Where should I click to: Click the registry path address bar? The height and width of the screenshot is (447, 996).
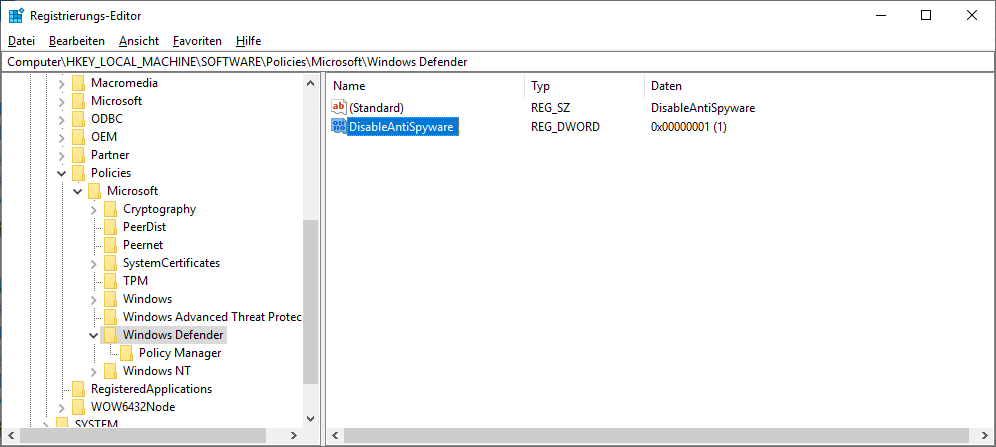click(x=497, y=62)
